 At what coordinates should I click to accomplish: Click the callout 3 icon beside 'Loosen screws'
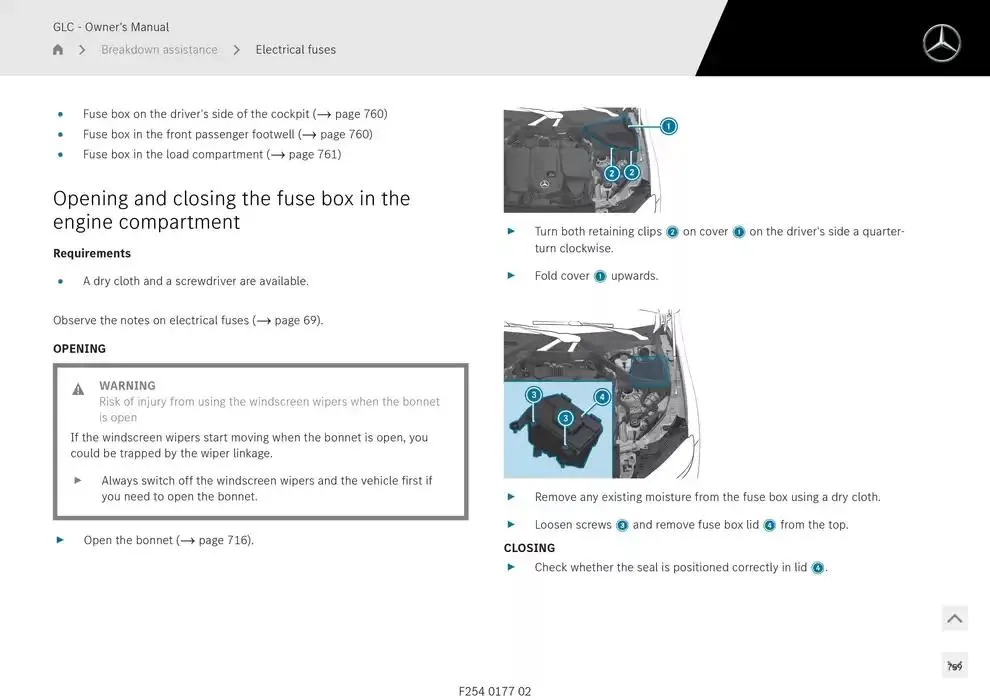tap(622, 525)
